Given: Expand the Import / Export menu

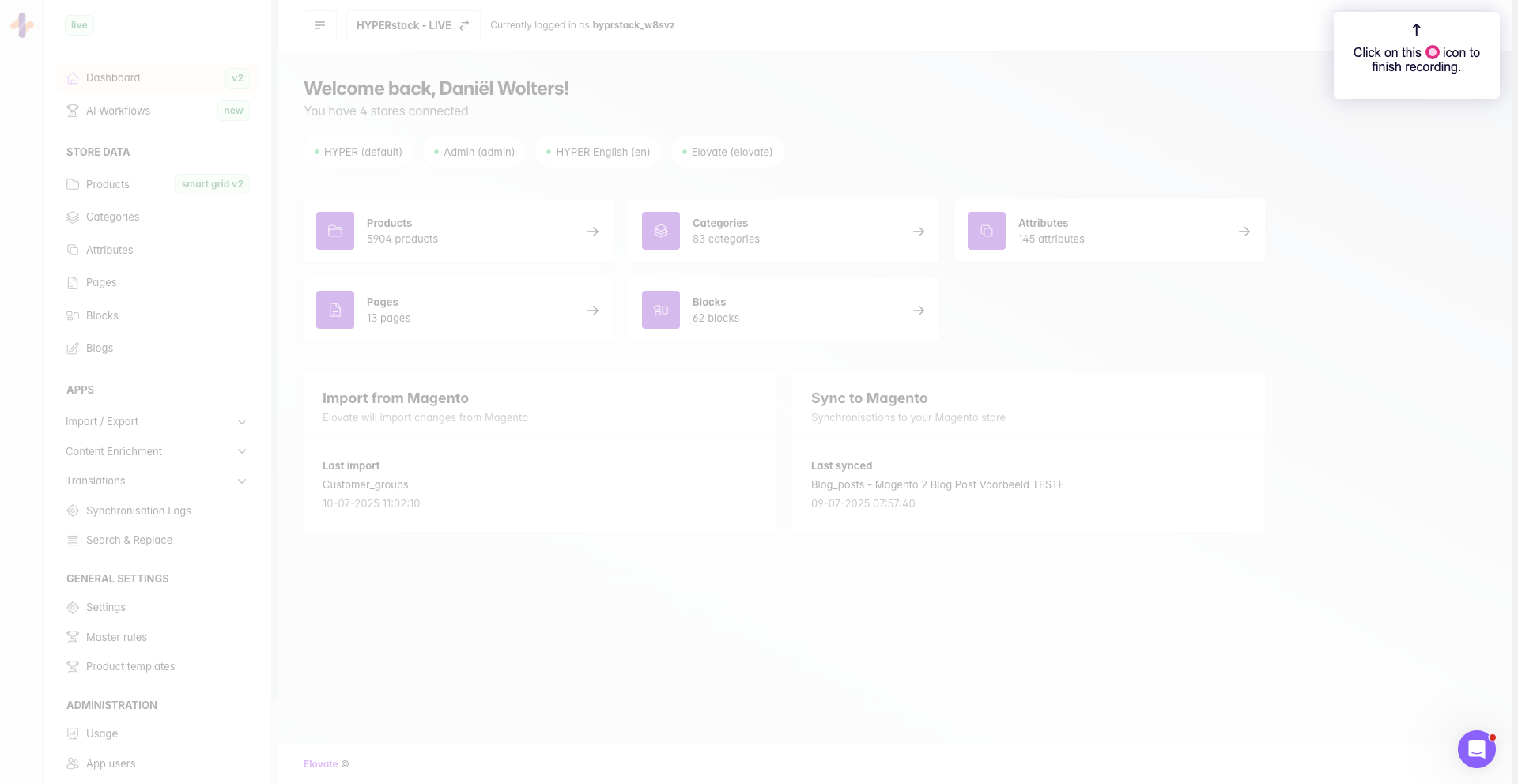Looking at the screenshot, I should point(157,422).
